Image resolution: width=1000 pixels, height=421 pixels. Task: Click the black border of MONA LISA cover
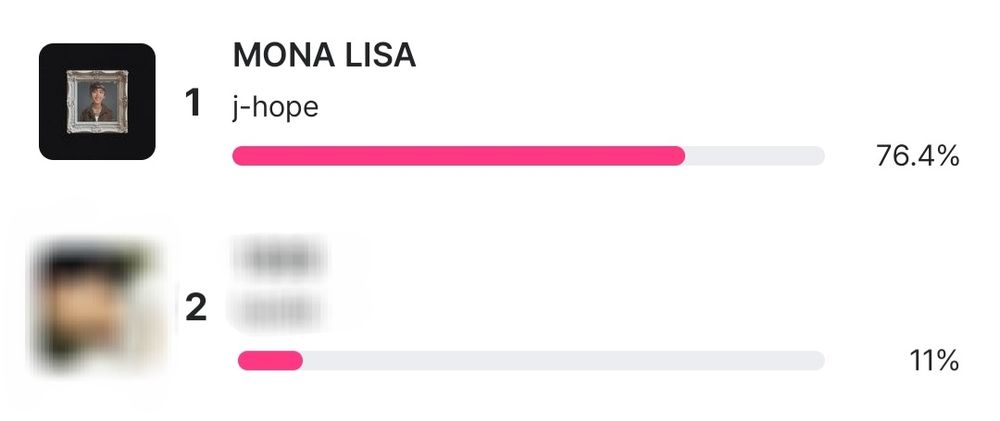pos(52,101)
